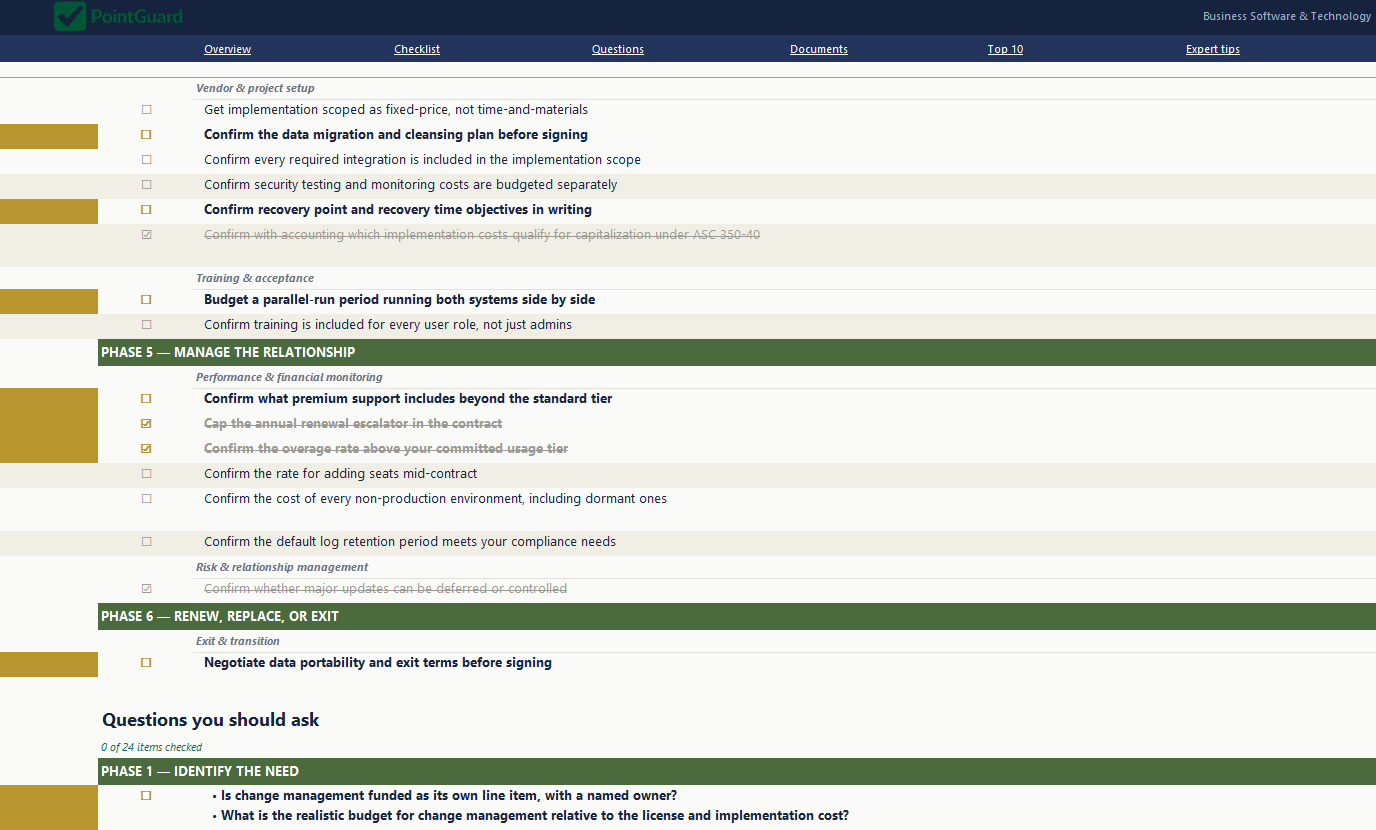This screenshot has width=1376, height=830.
Task: Click 'Confirm the data migration and cleansing plan' text
Action: coord(396,135)
